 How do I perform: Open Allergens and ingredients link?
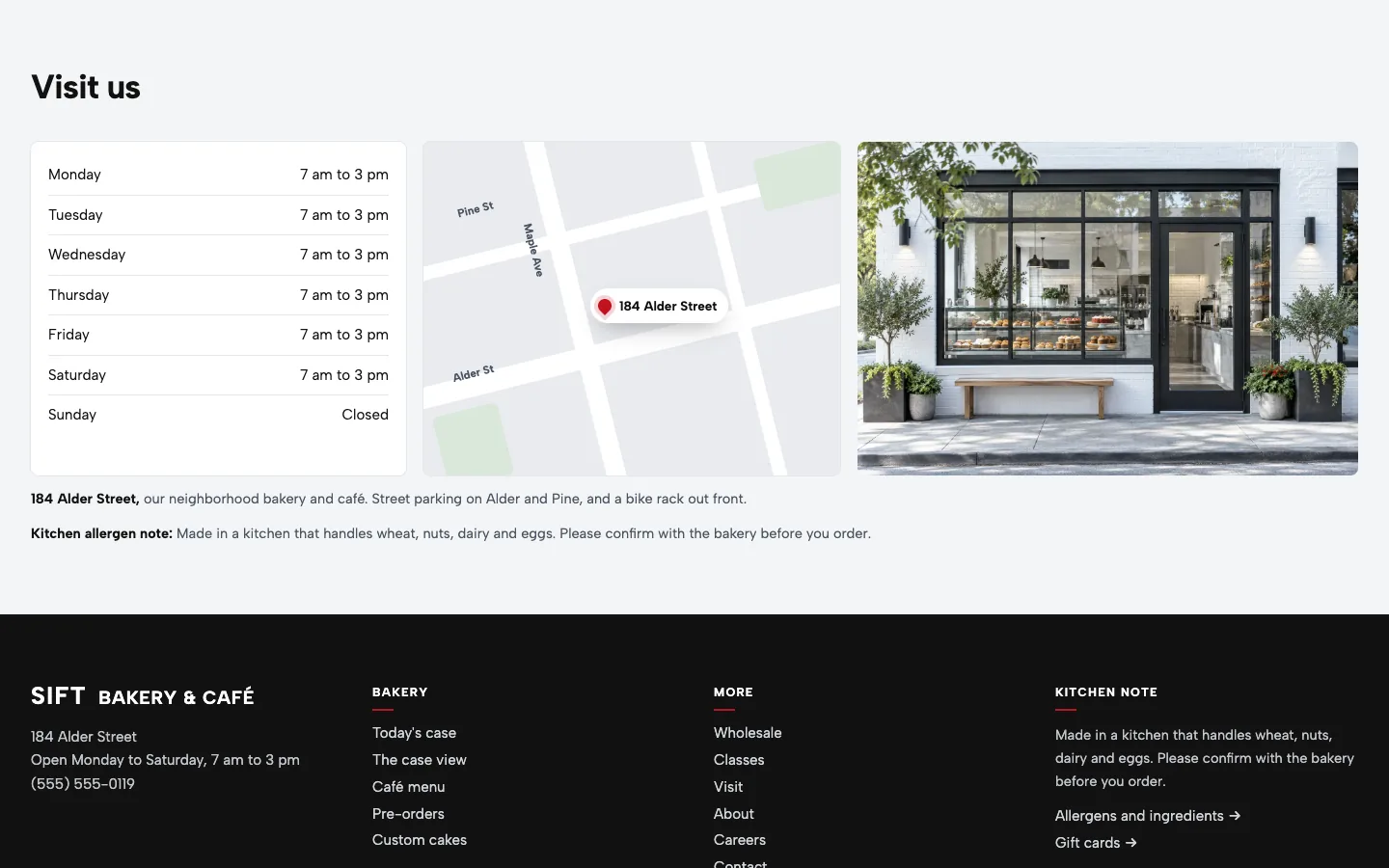pos(1148,816)
